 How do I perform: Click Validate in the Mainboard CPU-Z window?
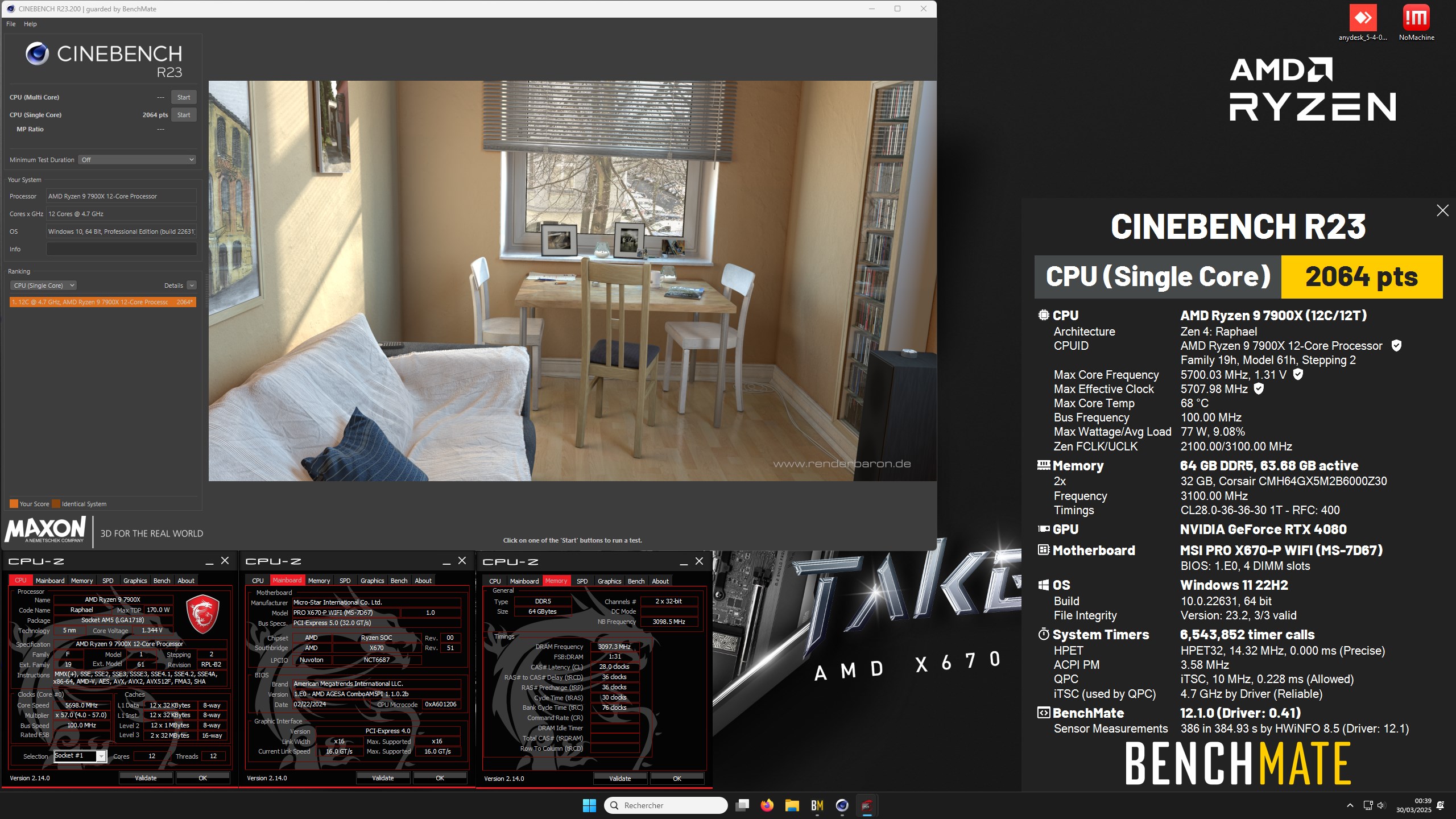tap(383, 778)
